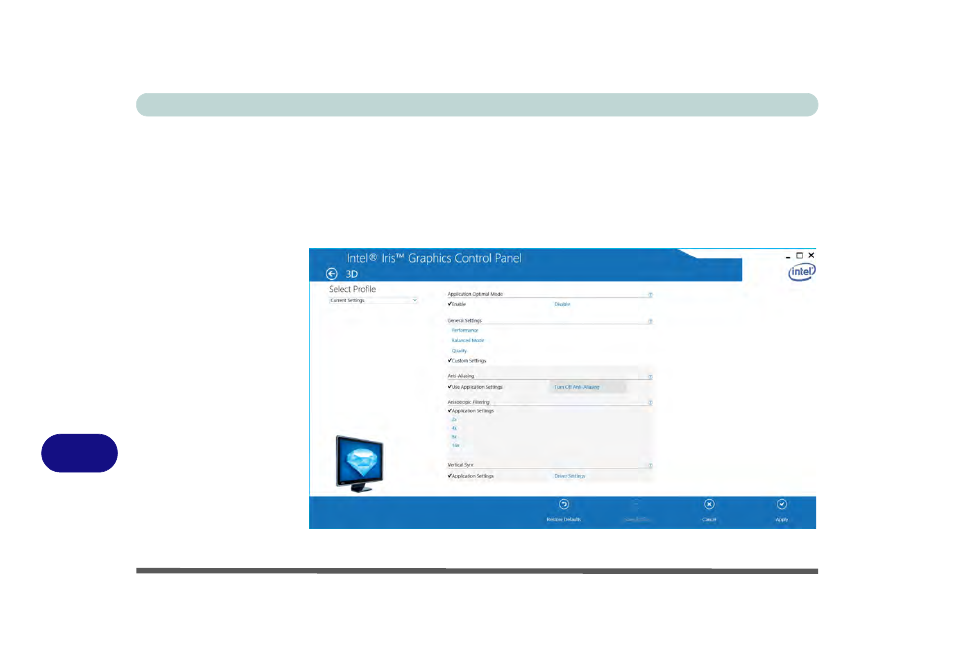The image size is (954, 672).
Task: Click the Anti-Aliasing section heading
Action: [461, 376]
